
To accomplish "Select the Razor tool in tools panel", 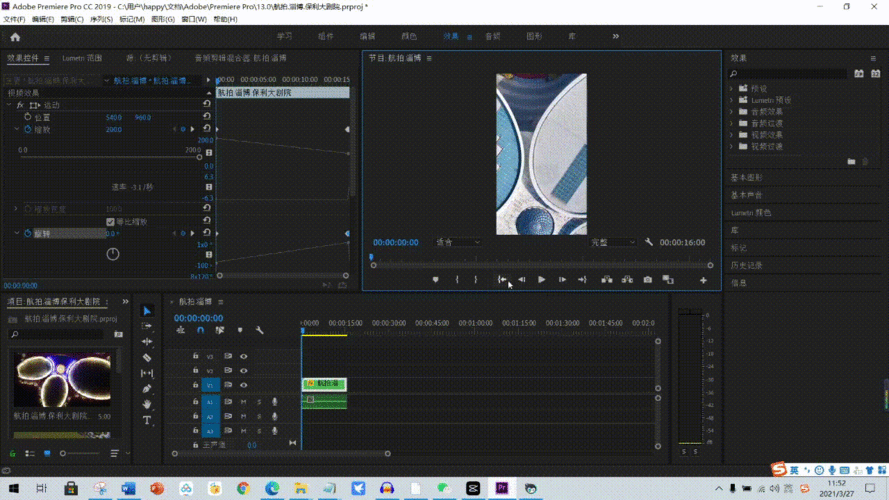I will point(147,357).
